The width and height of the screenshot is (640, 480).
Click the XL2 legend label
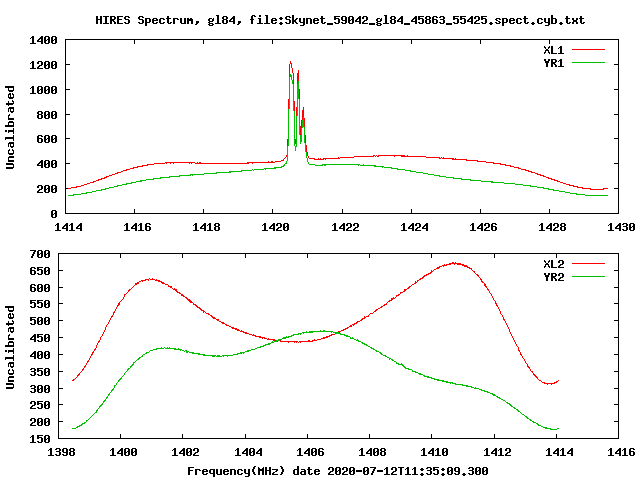point(553,264)
